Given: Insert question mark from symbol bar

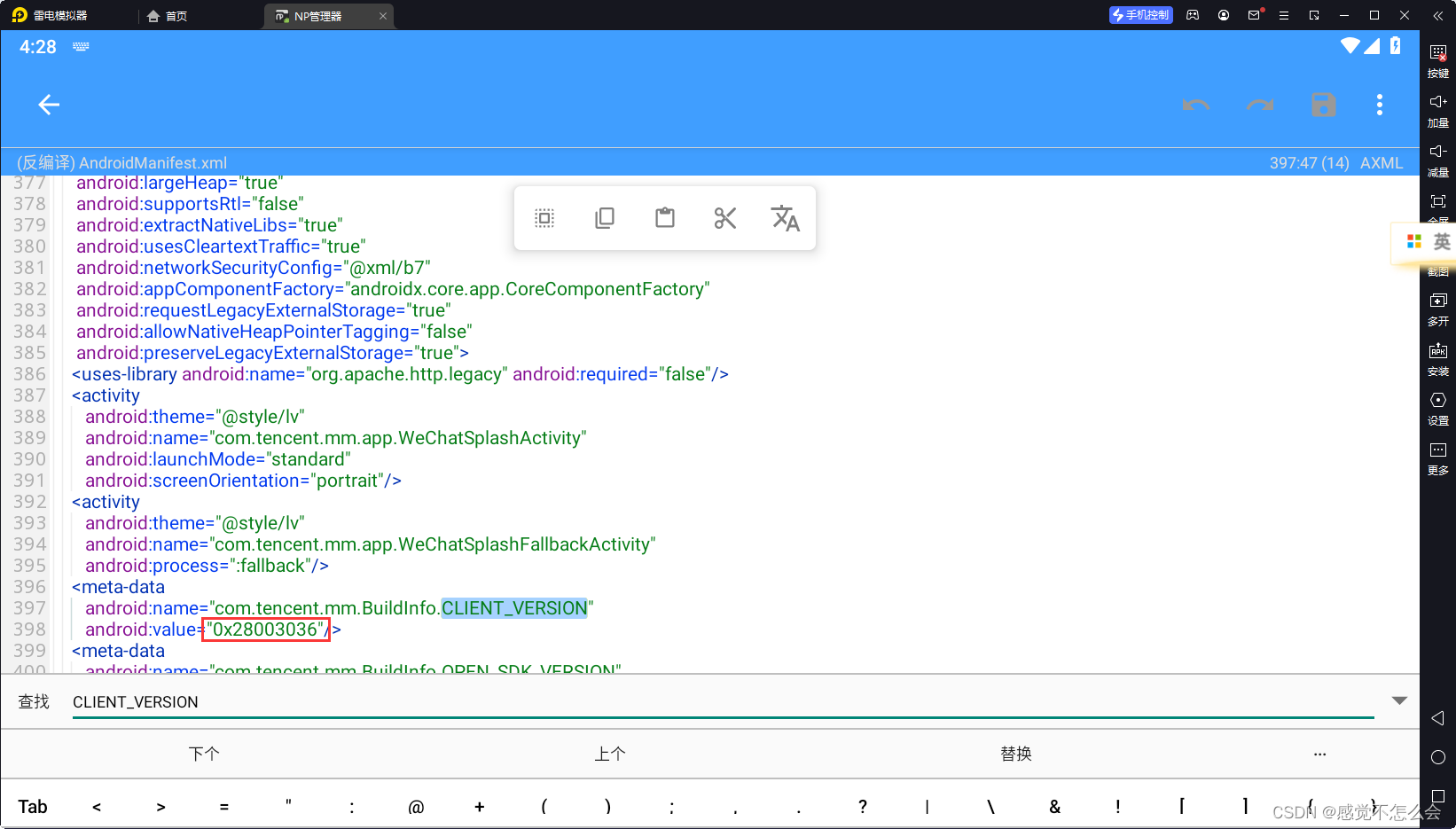Looking at the screenshot, I should (863, 807).
